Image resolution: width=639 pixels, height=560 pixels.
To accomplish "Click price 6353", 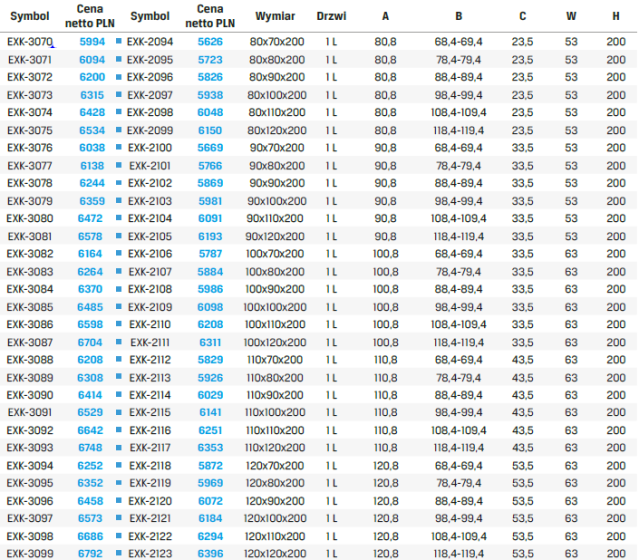I will (x=210, y=448).
